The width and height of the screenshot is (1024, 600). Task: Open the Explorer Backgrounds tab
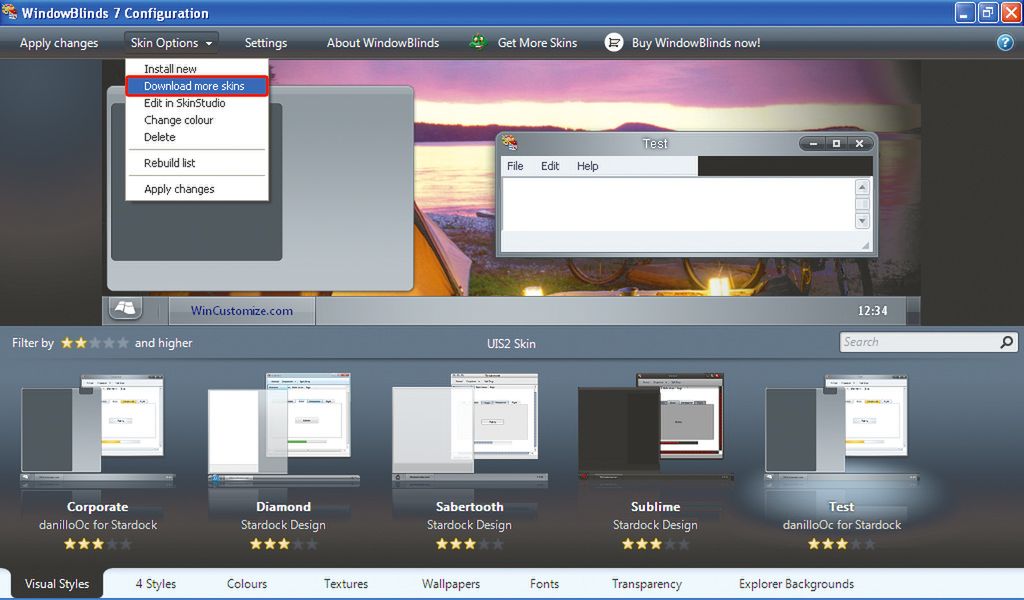(x=796, y=584)
